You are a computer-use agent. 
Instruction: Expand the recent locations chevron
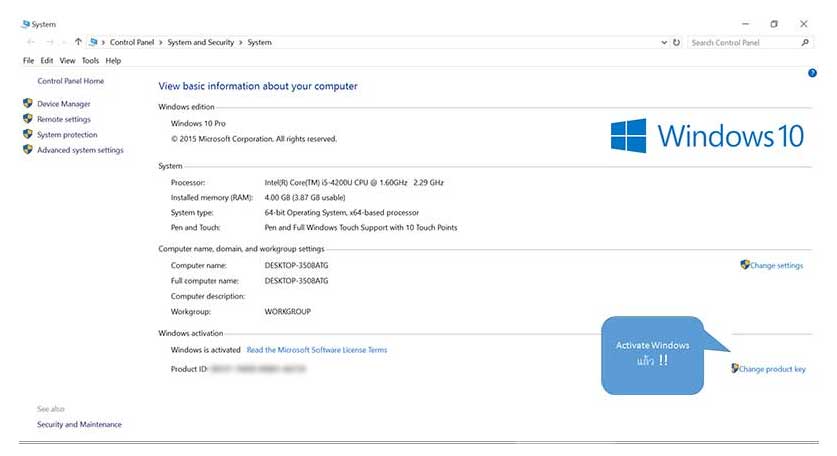click(64, 42)
